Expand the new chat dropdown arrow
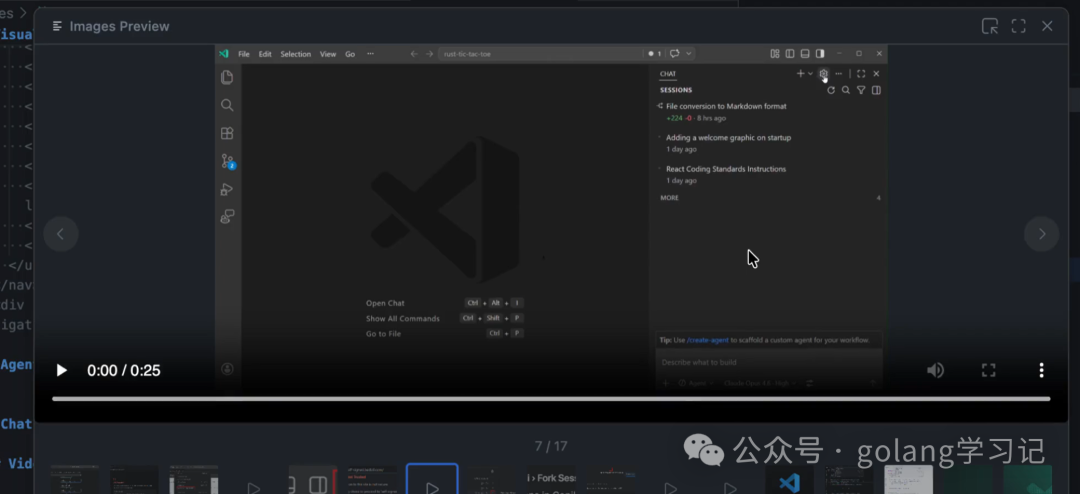The image size is (1080, 494). tap(810, 74)
